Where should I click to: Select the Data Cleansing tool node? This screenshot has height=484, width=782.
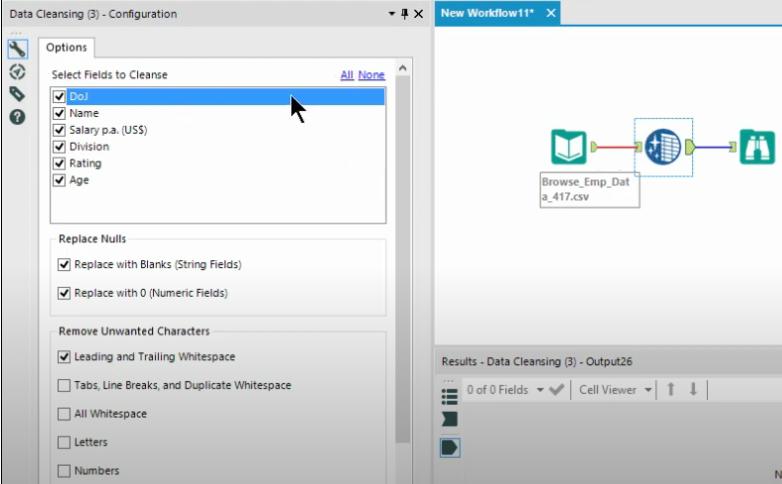663,147
